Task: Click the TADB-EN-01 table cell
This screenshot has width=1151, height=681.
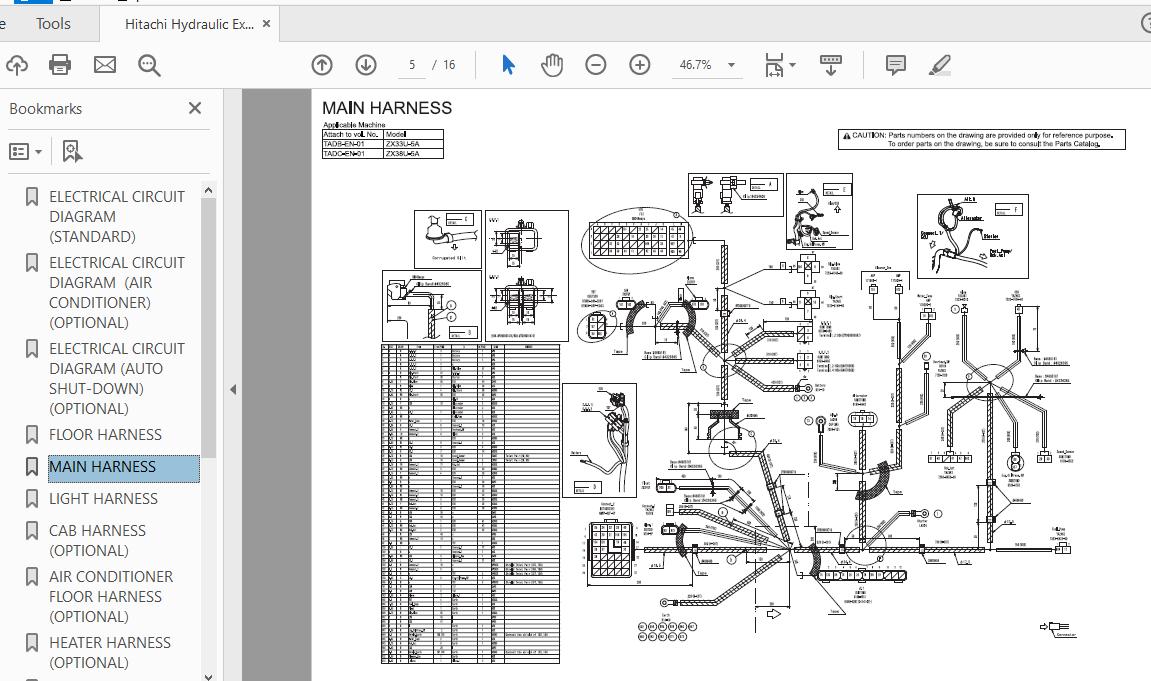Action: [352, 144]
